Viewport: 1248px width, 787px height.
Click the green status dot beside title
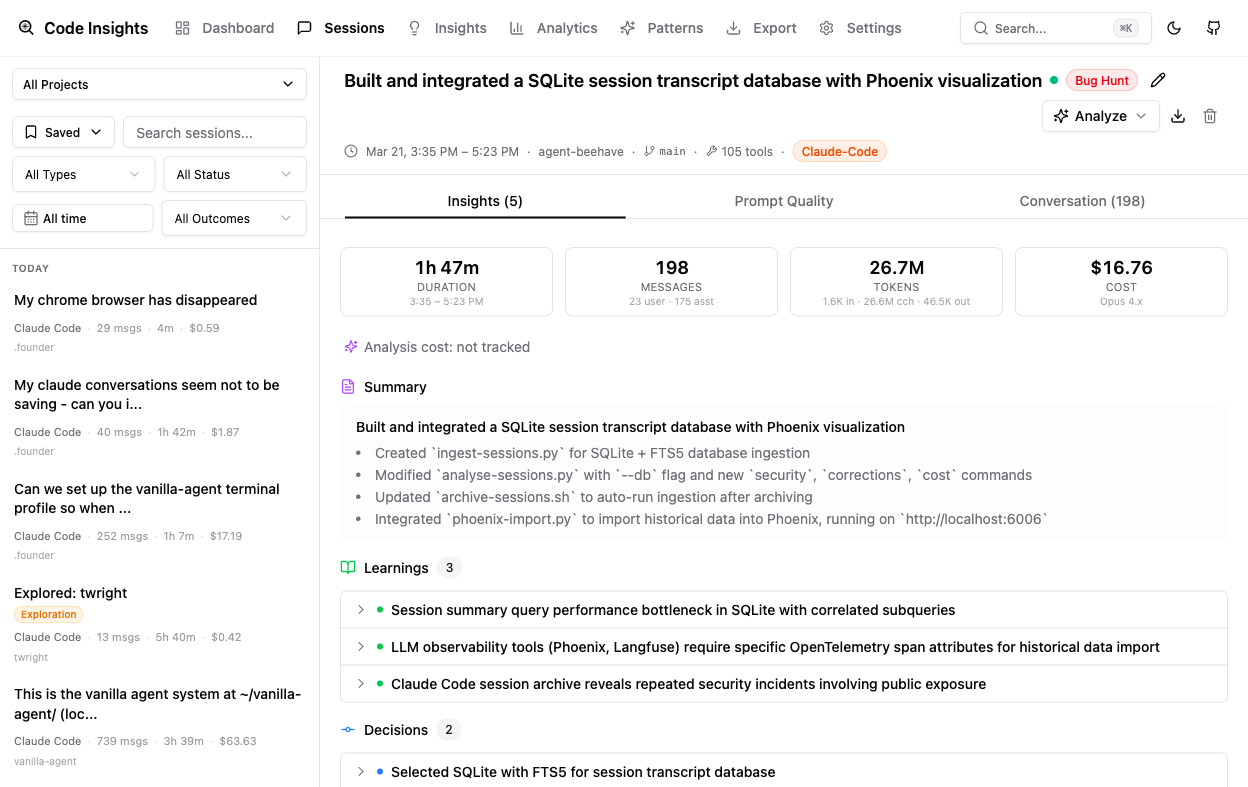pyautogui.click(x=1054, y=80)
